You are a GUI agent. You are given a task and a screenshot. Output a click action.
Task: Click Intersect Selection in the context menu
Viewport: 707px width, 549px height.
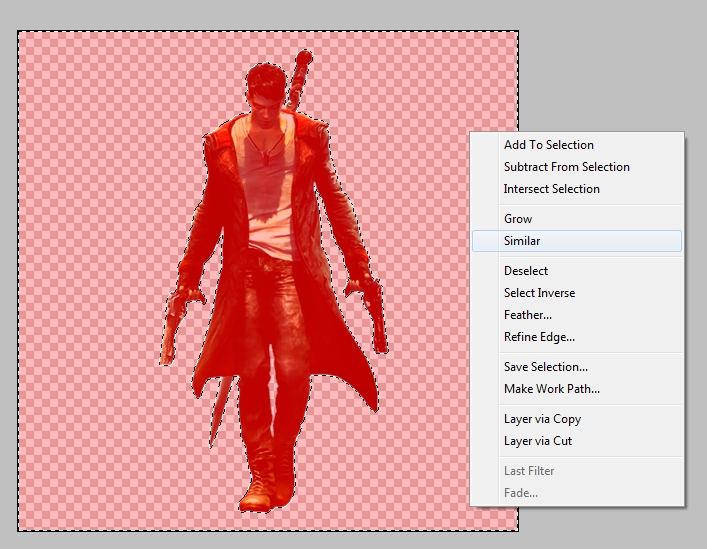click(x=577, y=189)
